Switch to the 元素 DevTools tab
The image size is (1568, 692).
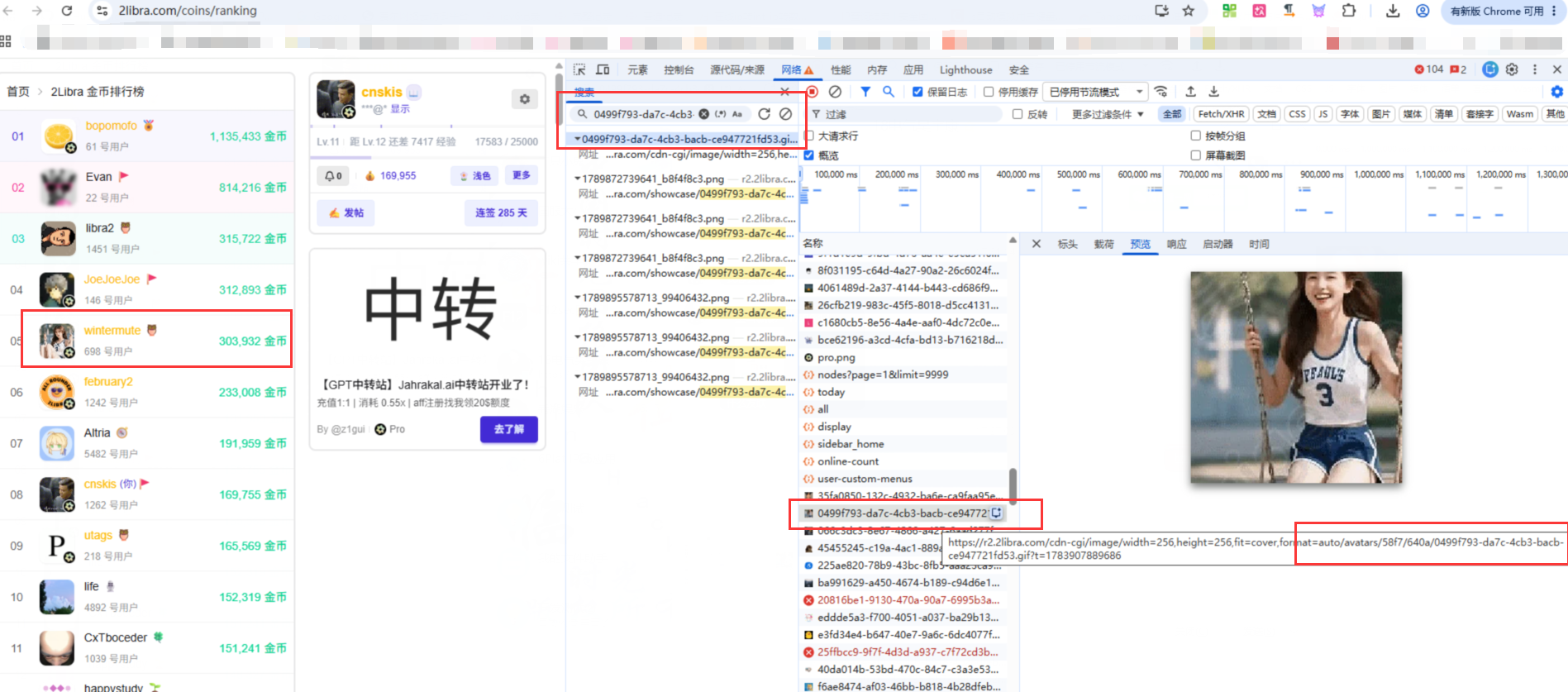pyautogui.click(x=637, y=69)
